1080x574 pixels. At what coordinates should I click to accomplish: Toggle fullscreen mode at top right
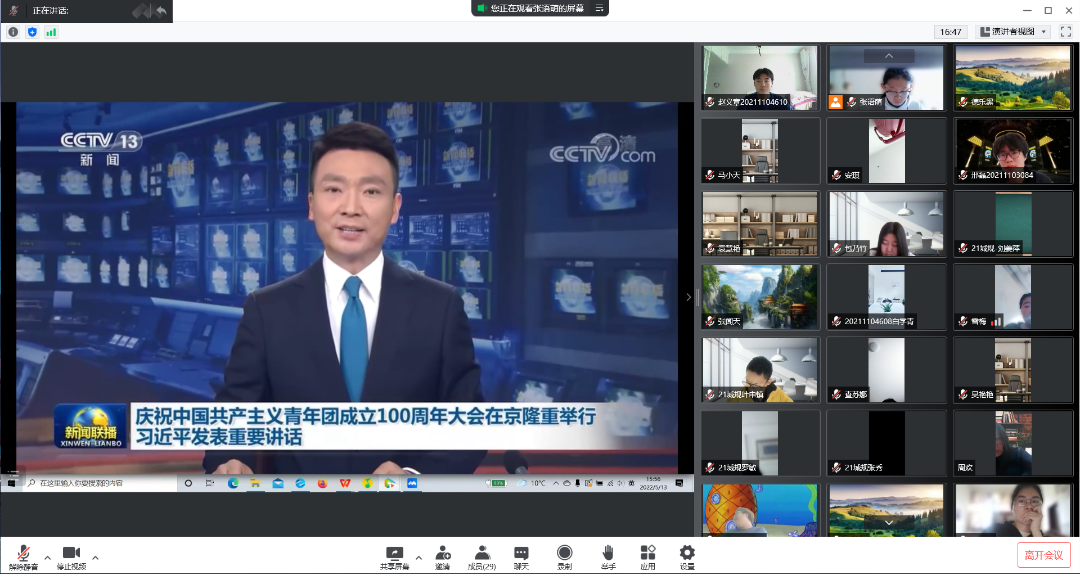[1066, 32]
